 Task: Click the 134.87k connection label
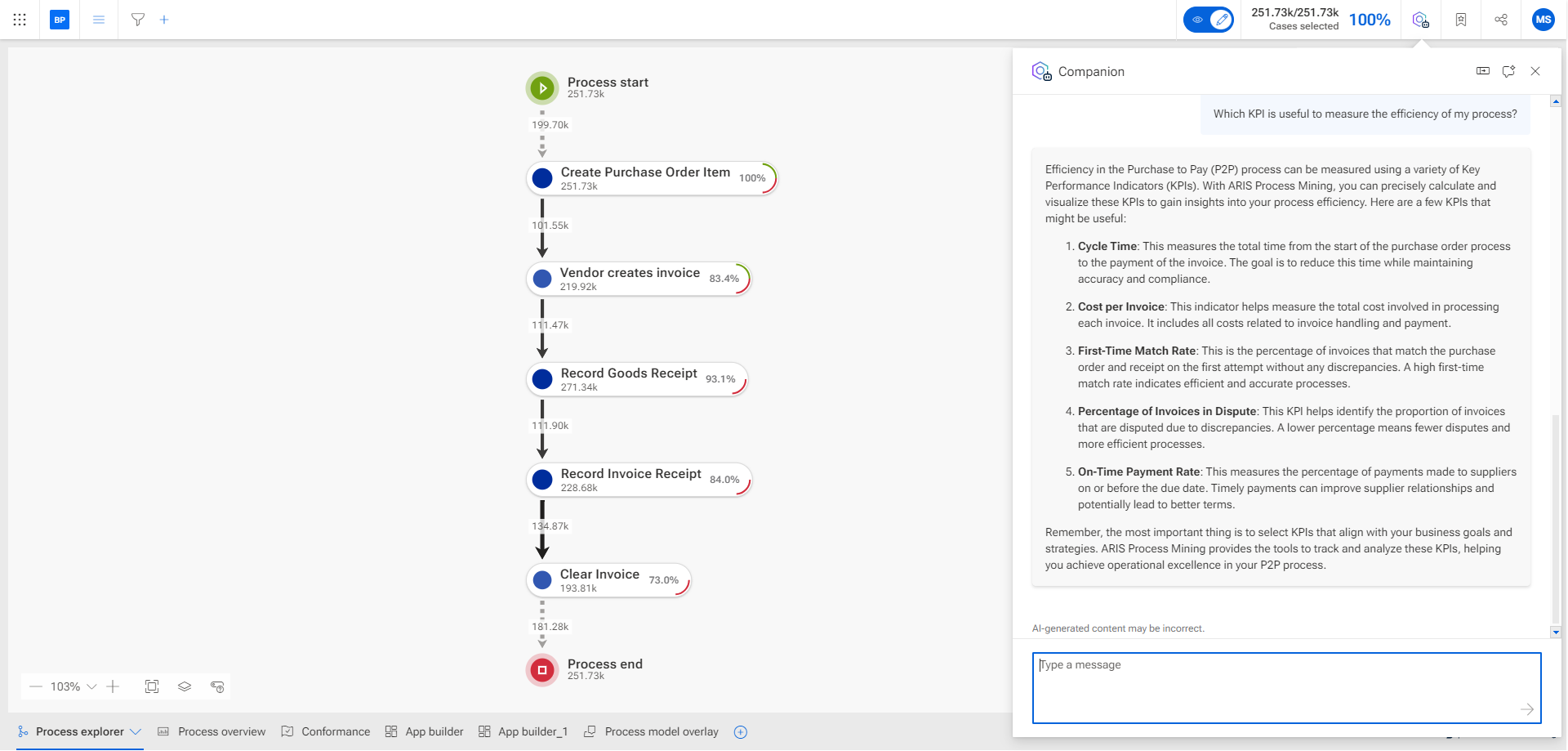pos(550,526)
